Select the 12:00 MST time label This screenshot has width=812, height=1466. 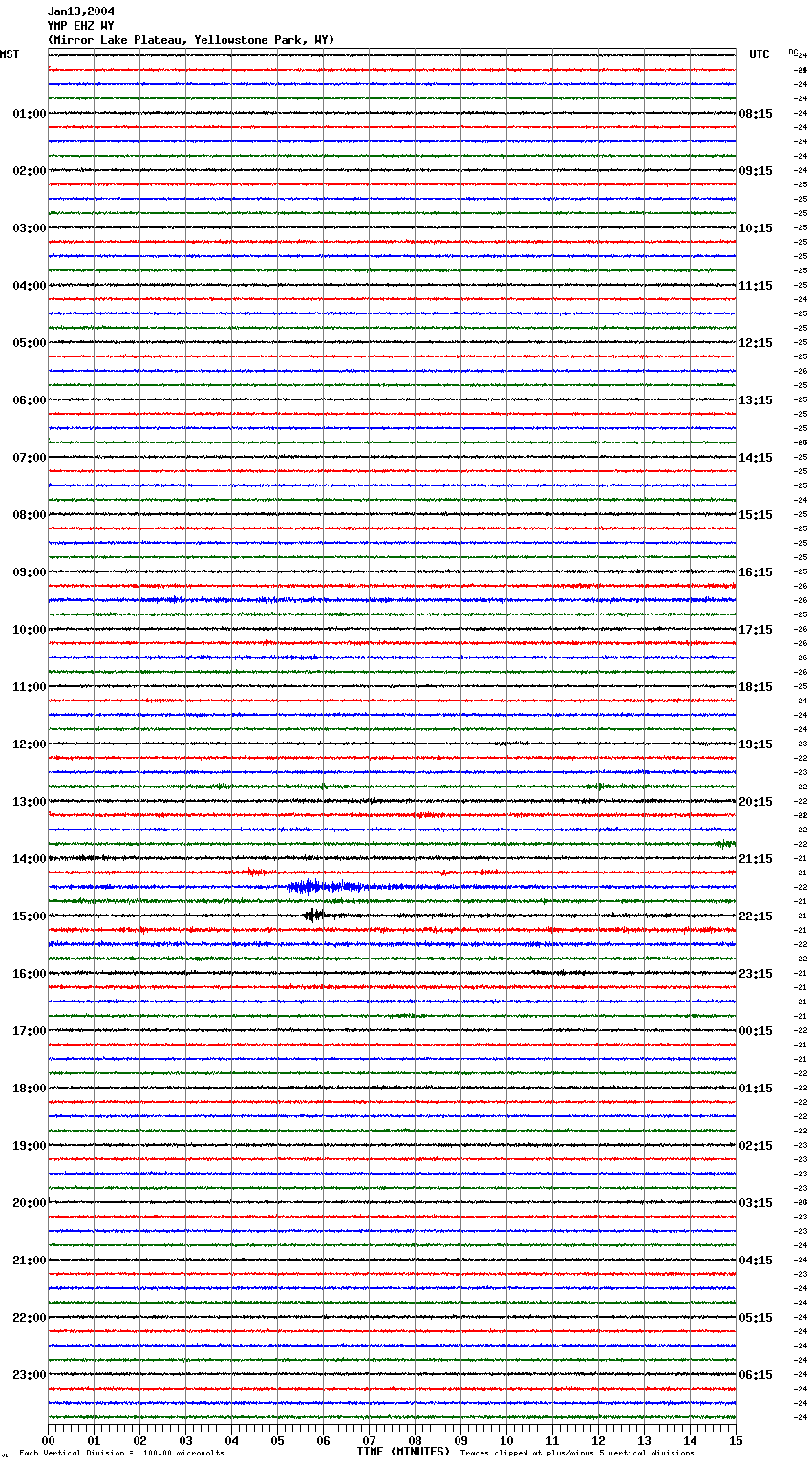pos(30,744)
